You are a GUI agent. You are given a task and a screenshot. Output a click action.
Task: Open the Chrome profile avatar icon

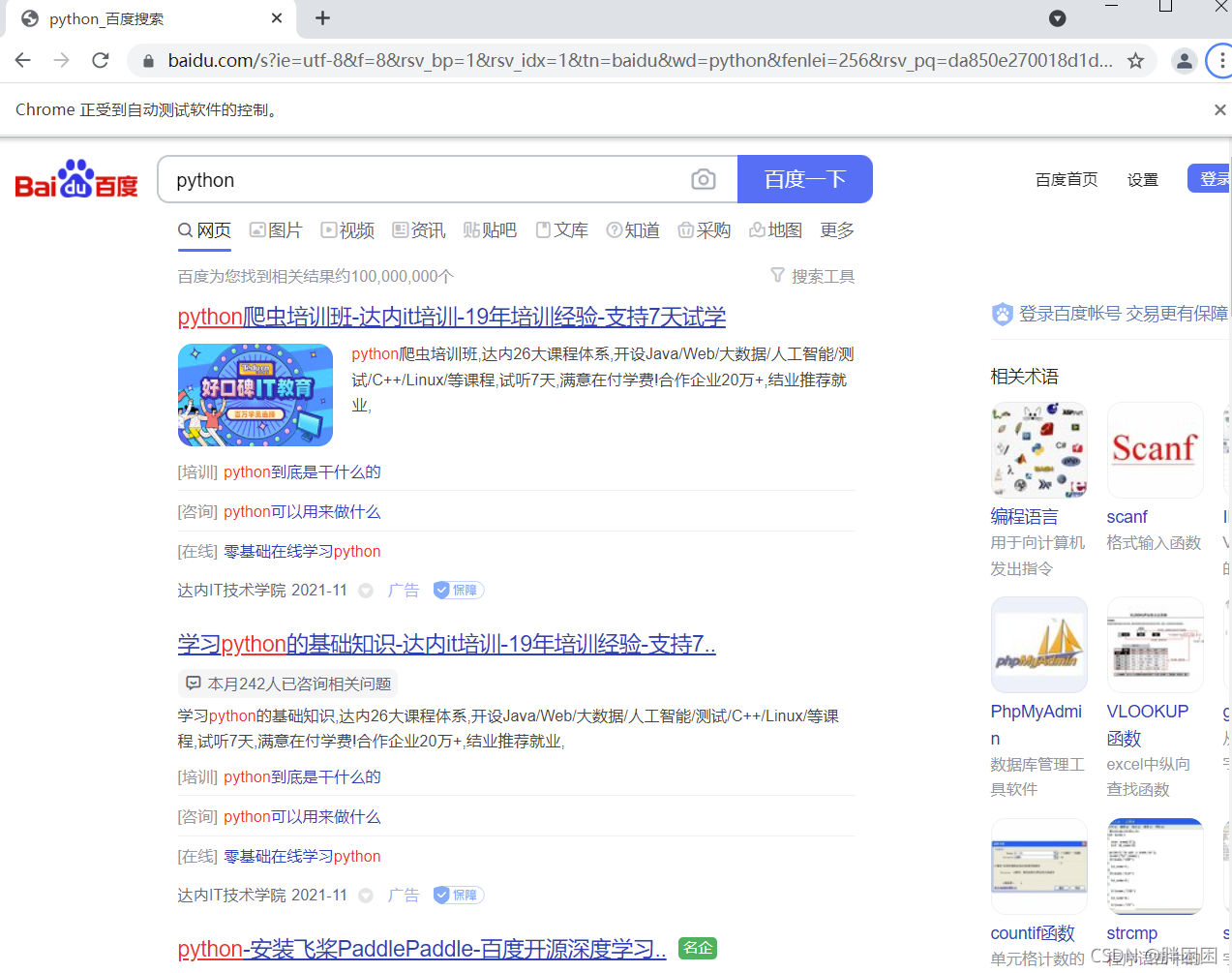coord(1184,61)
